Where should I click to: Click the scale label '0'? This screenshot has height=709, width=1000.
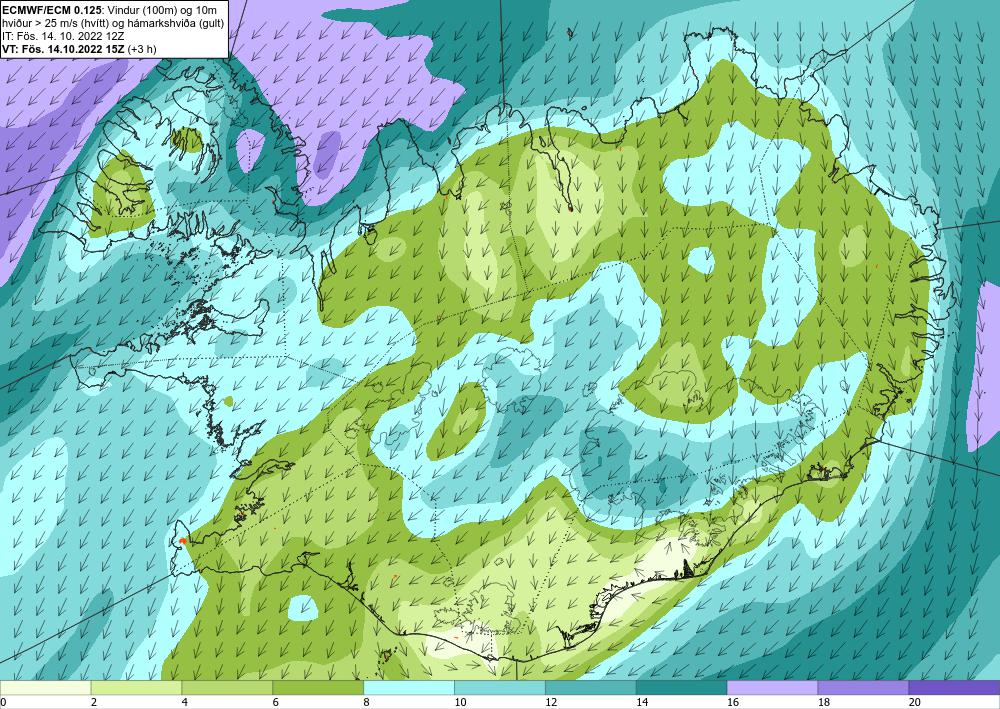click(x=3, y=703)
